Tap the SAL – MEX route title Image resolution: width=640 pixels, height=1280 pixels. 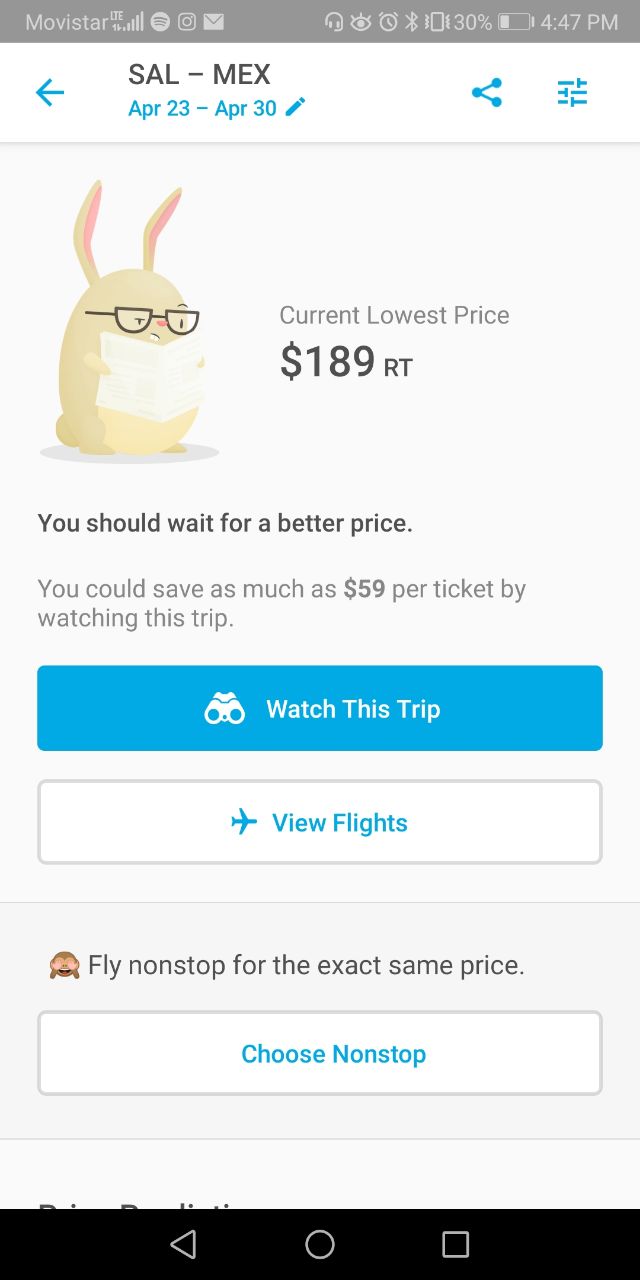[199, 74]
